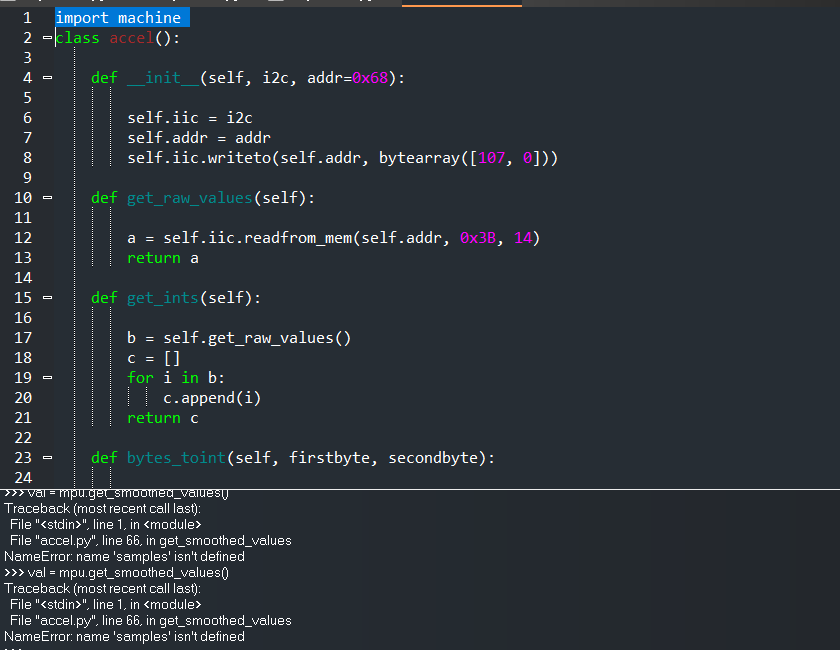Viewport: 840px width, 650px height.
Task: Click 'return a' statement
Action: click(163, 258)
